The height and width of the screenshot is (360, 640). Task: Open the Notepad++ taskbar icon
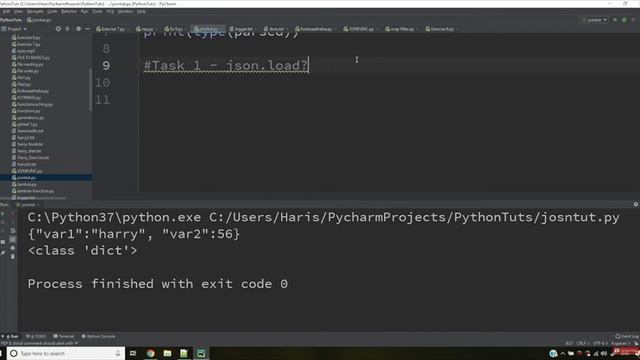pyautogui.click(x=184, y=353)
